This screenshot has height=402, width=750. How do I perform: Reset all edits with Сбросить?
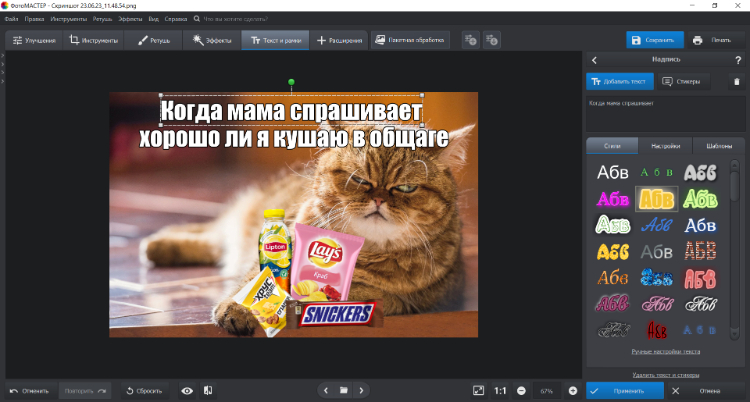[x=144, y=391]
